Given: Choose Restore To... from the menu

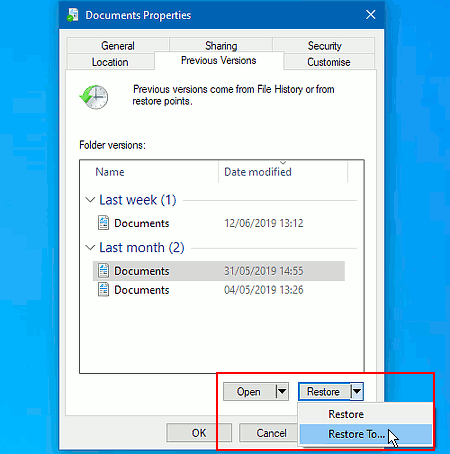Looking at the screenshot, I should pos(366,434).
